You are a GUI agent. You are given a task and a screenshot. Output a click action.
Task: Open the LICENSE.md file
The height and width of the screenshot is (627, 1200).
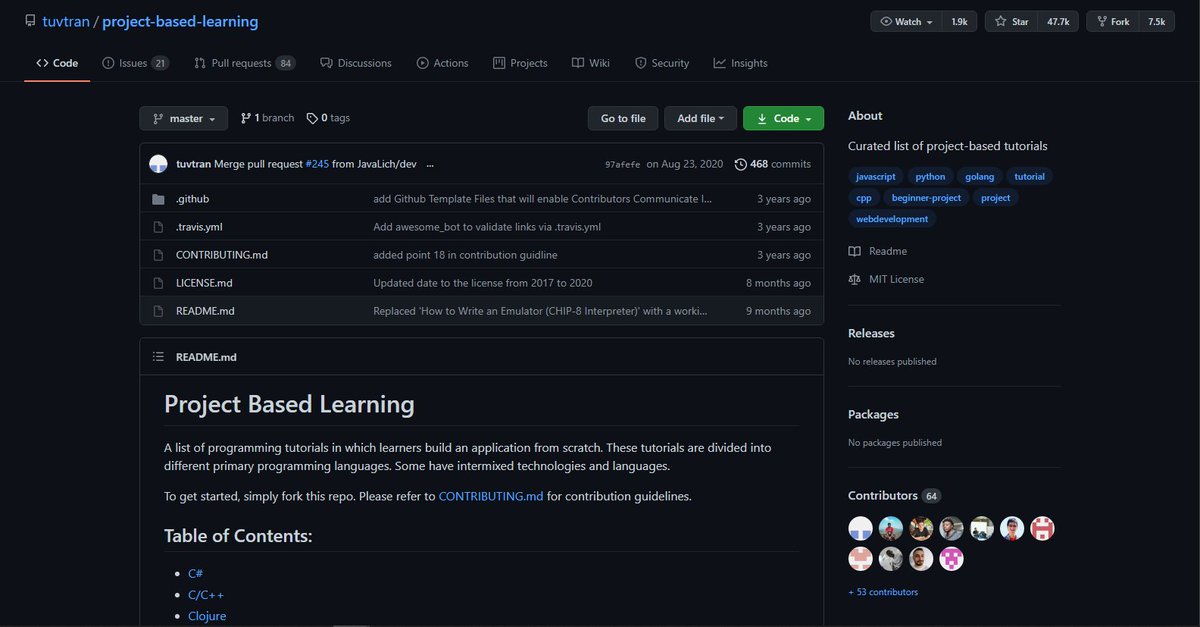click(204, 283)
